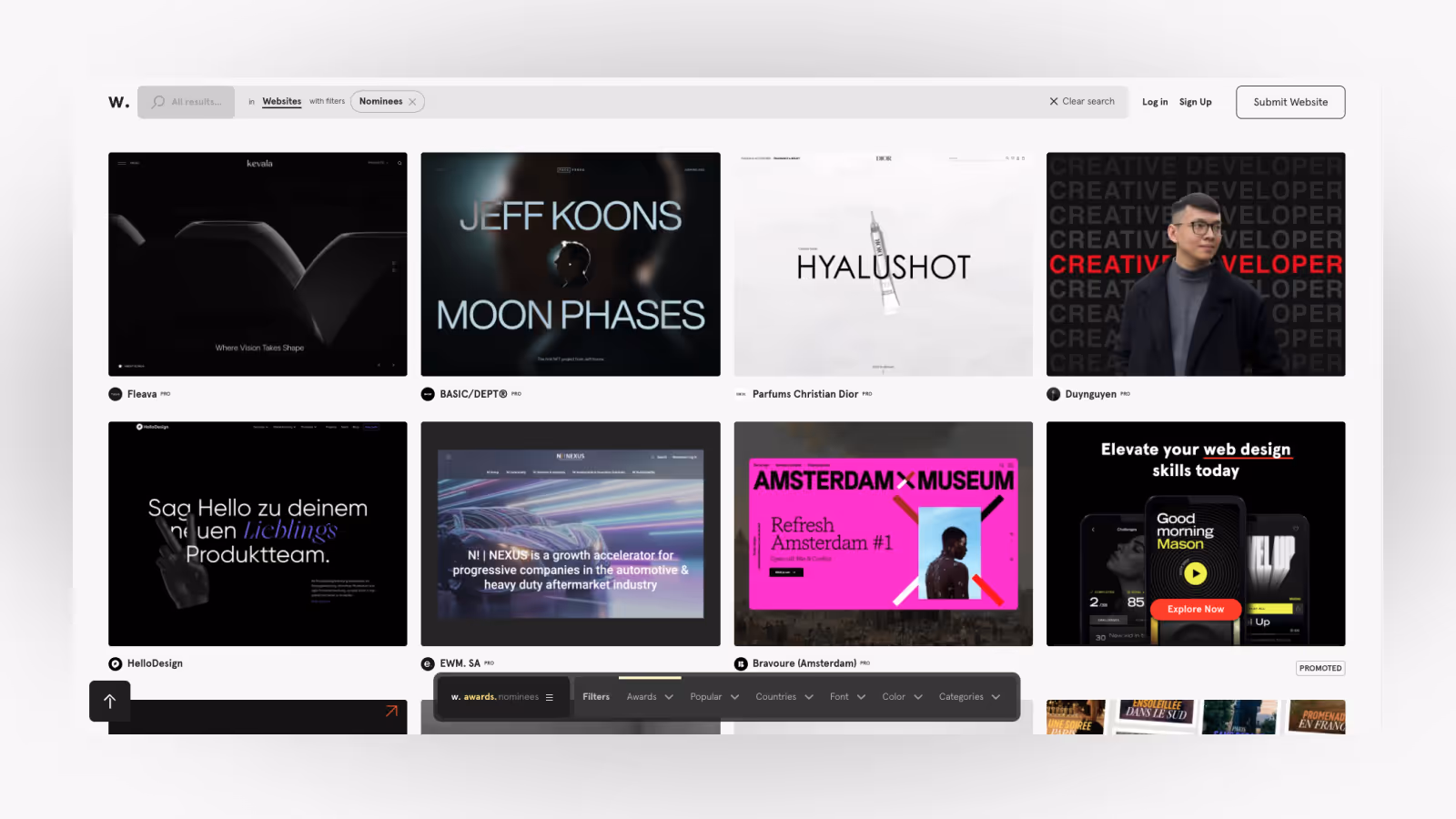Open the French posters thumbnail
The image size is (1456, 819).
click(x=1196, y=717)
